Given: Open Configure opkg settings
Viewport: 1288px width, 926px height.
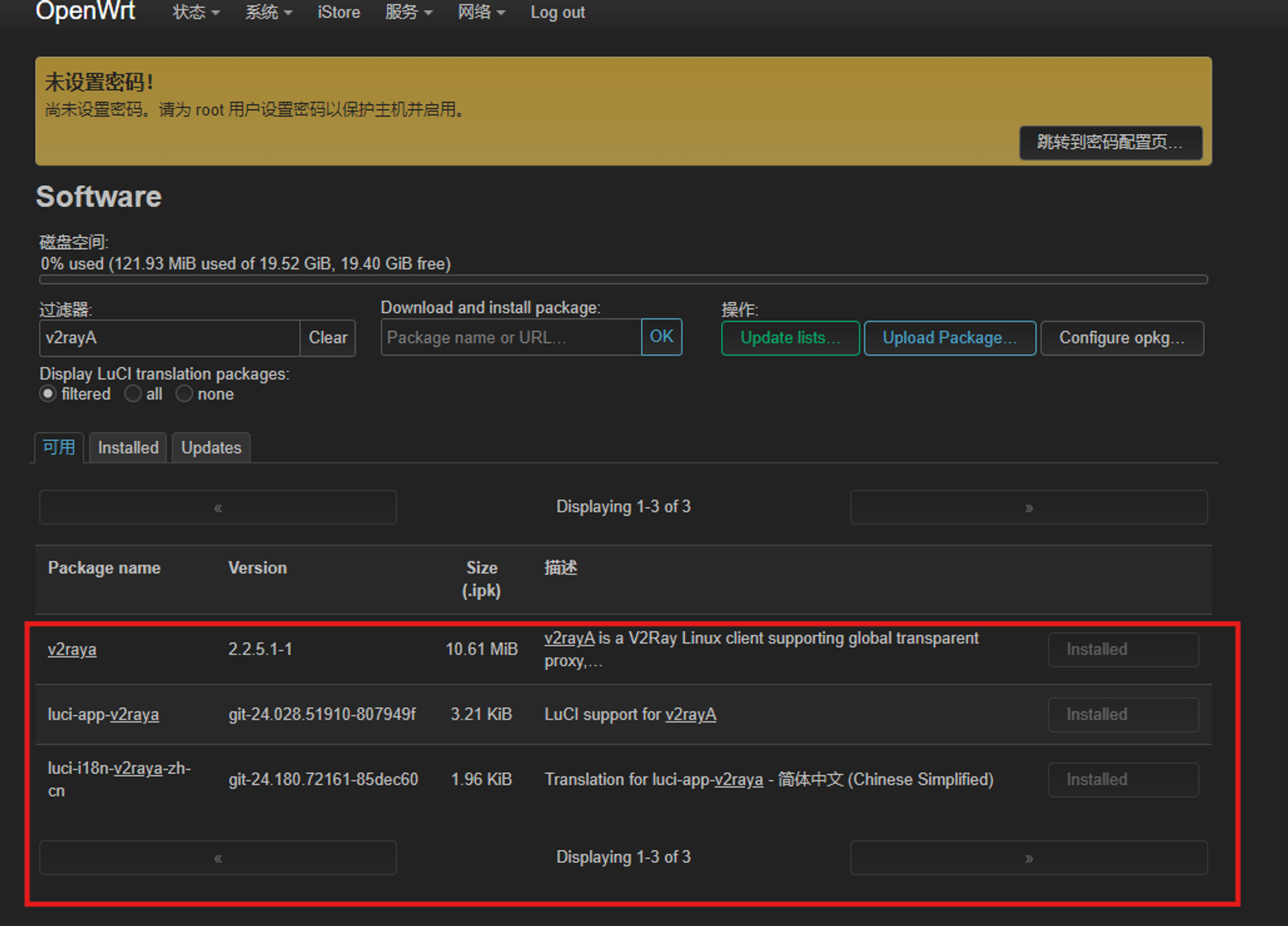Looking at the screenshot, I should click(1121, 338).
